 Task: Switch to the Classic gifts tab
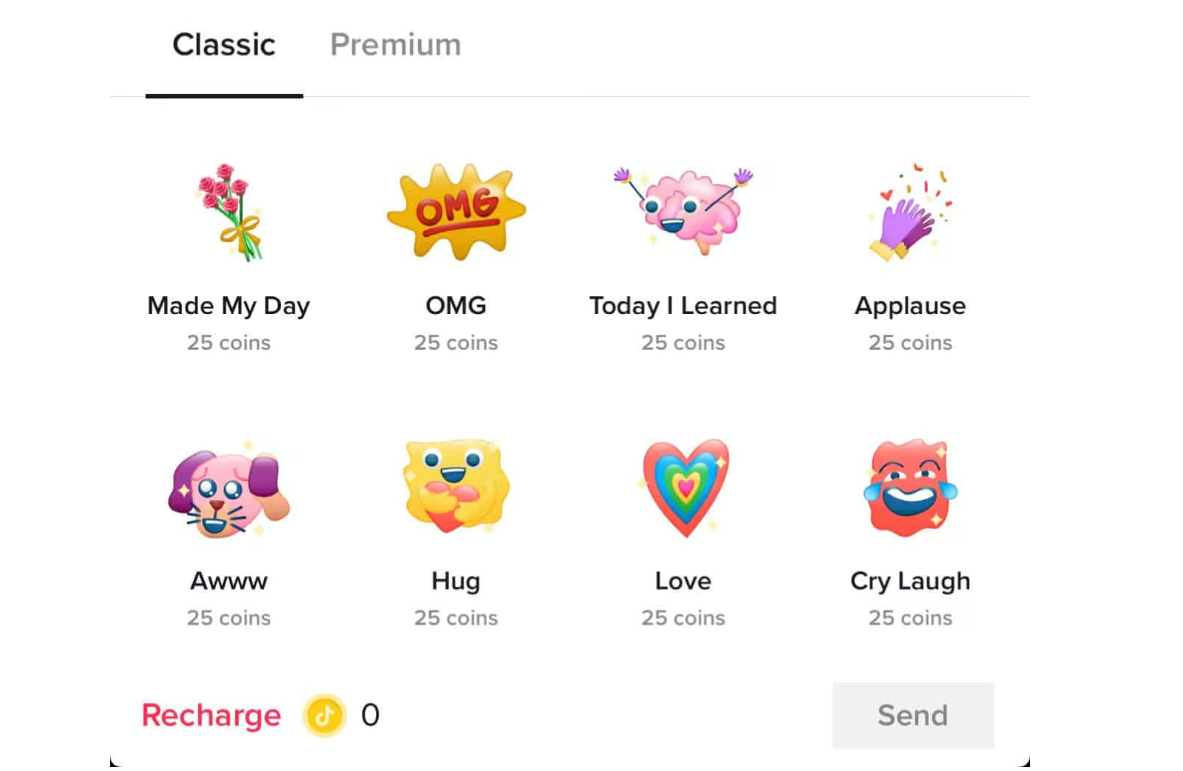point(224,45)
